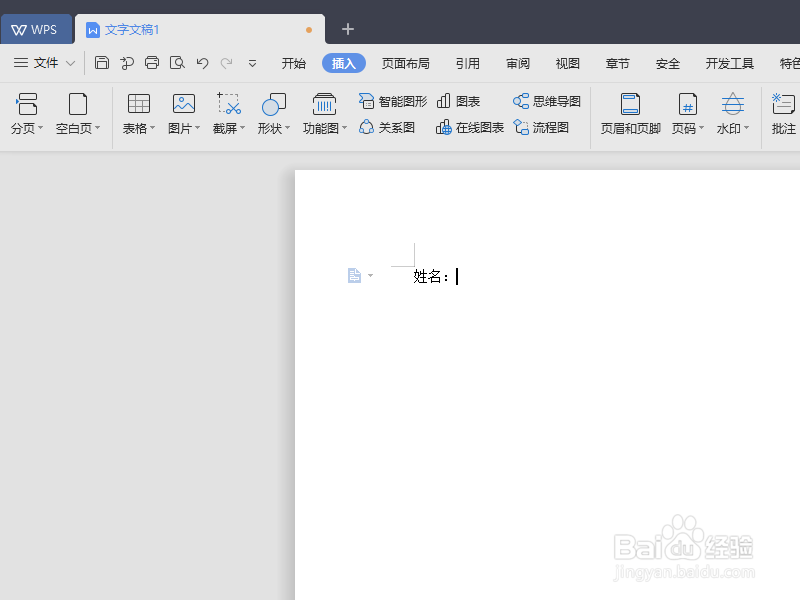Click the print icon
Screen dimensions: 800x600
pyautogui.click(x=152, y=63)
